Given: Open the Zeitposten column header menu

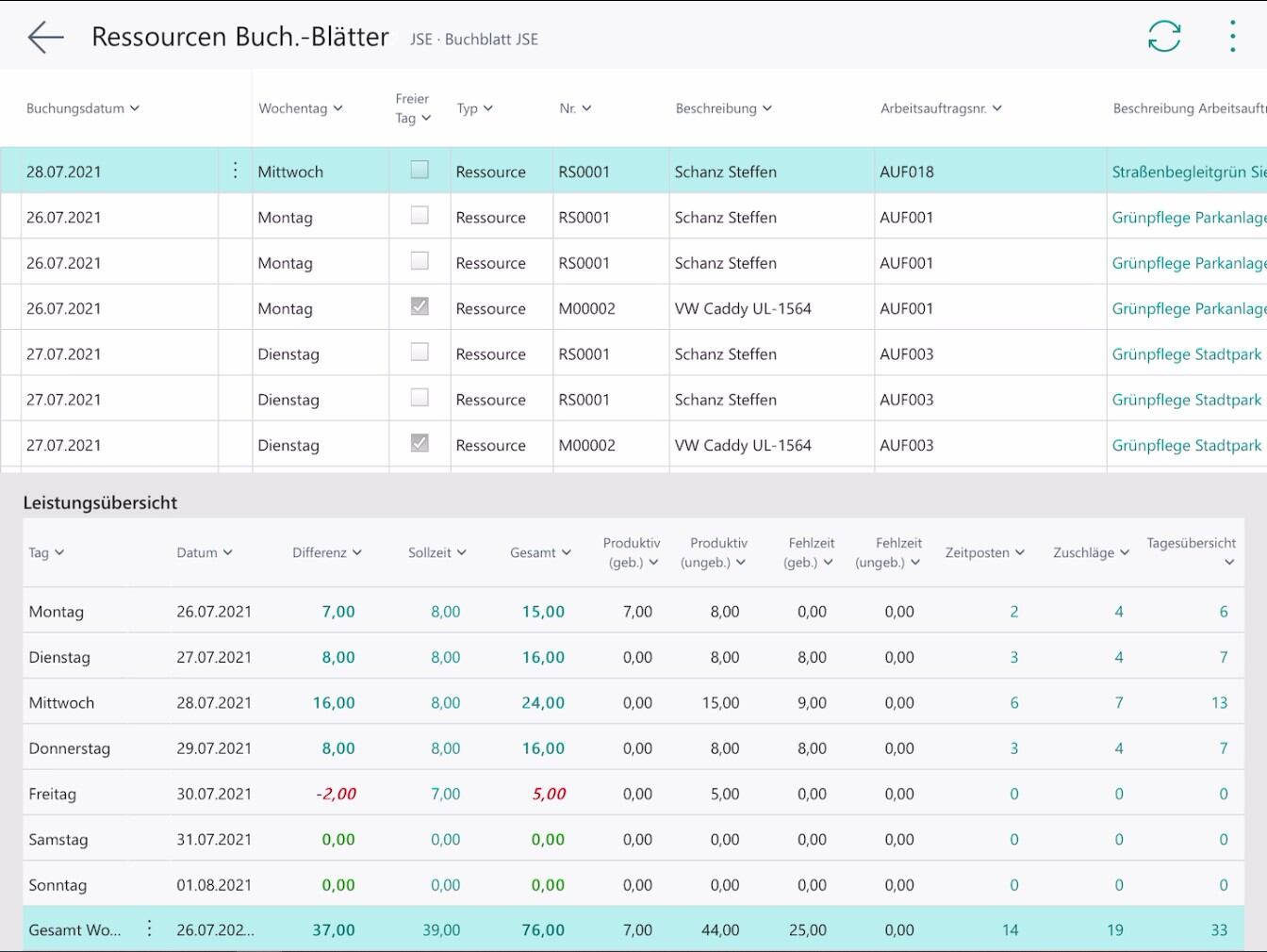Looking at the screenshot, I should click(x=984, y=552).
